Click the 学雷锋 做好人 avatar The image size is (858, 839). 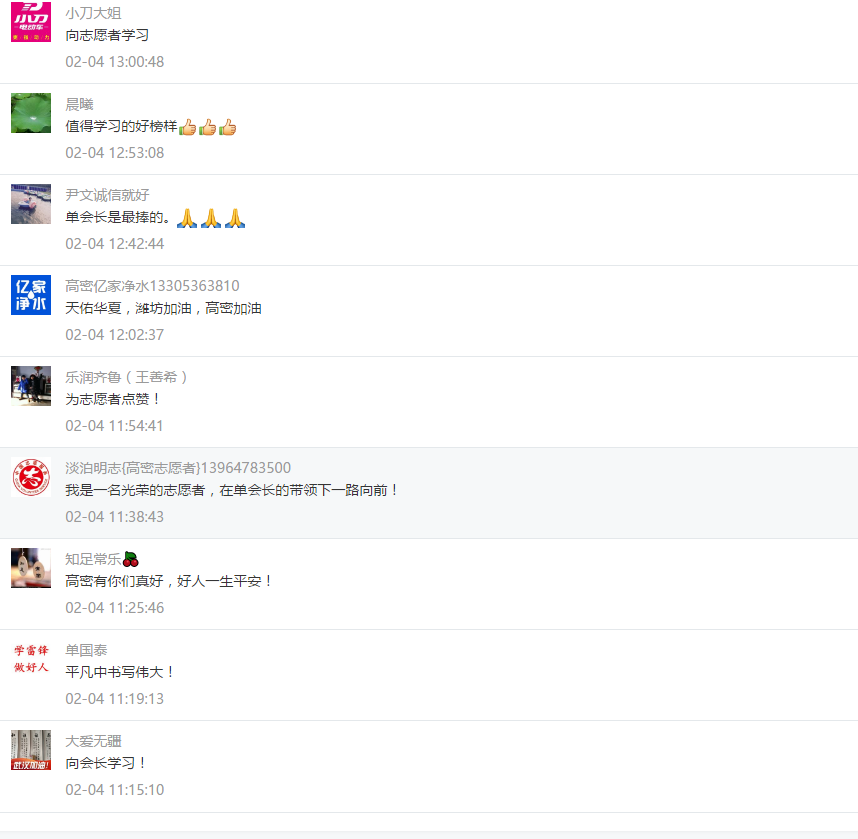click(x=31, y=659)
